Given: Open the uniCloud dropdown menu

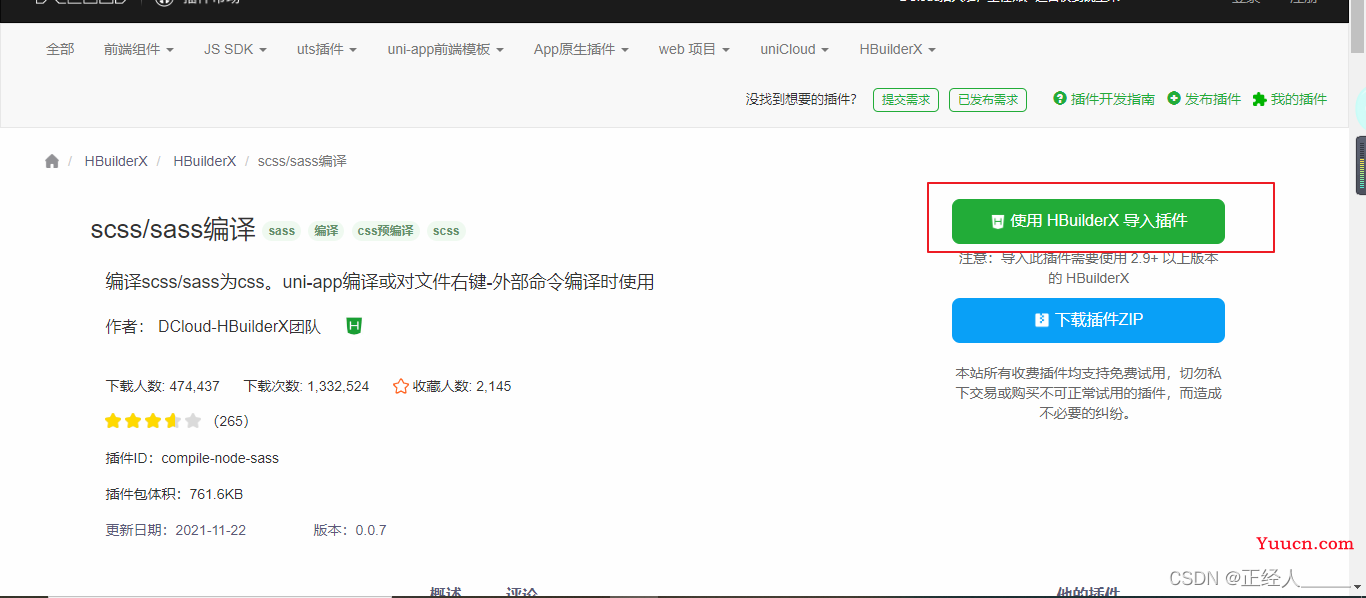Looking at the screenshot, I should (x=795, y=49).
